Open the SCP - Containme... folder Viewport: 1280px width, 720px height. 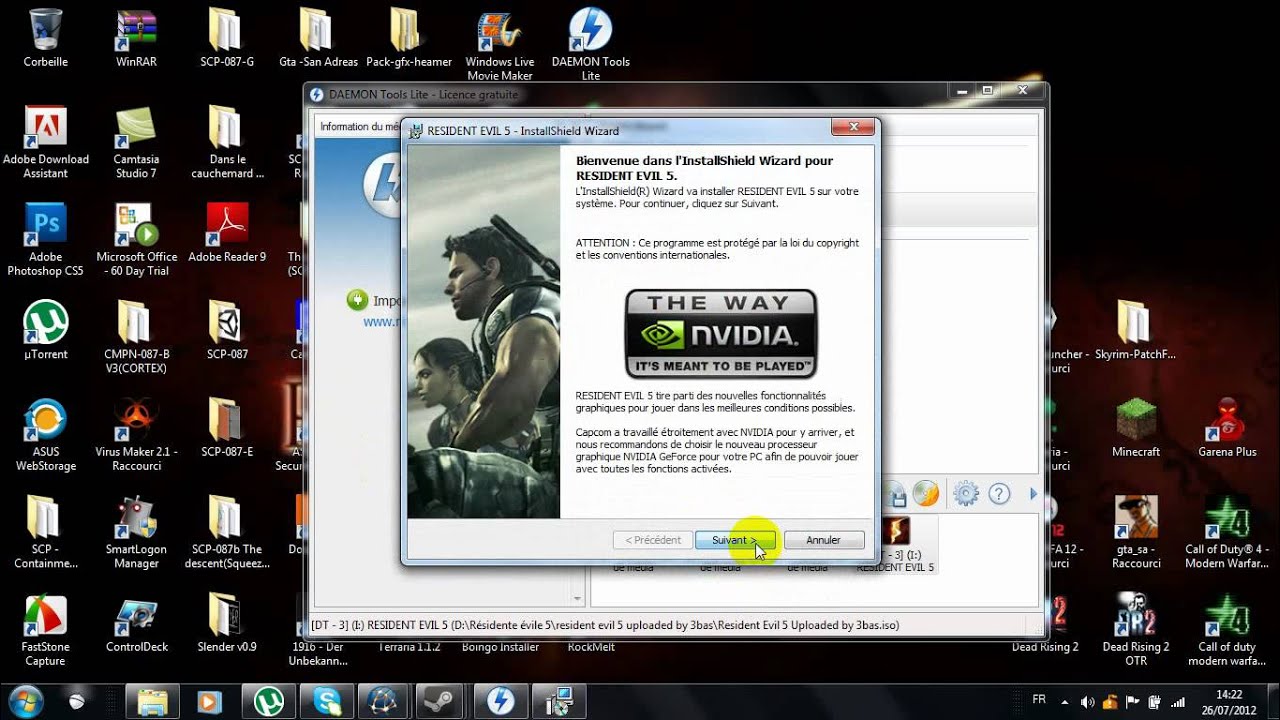(x=45, y=534)
